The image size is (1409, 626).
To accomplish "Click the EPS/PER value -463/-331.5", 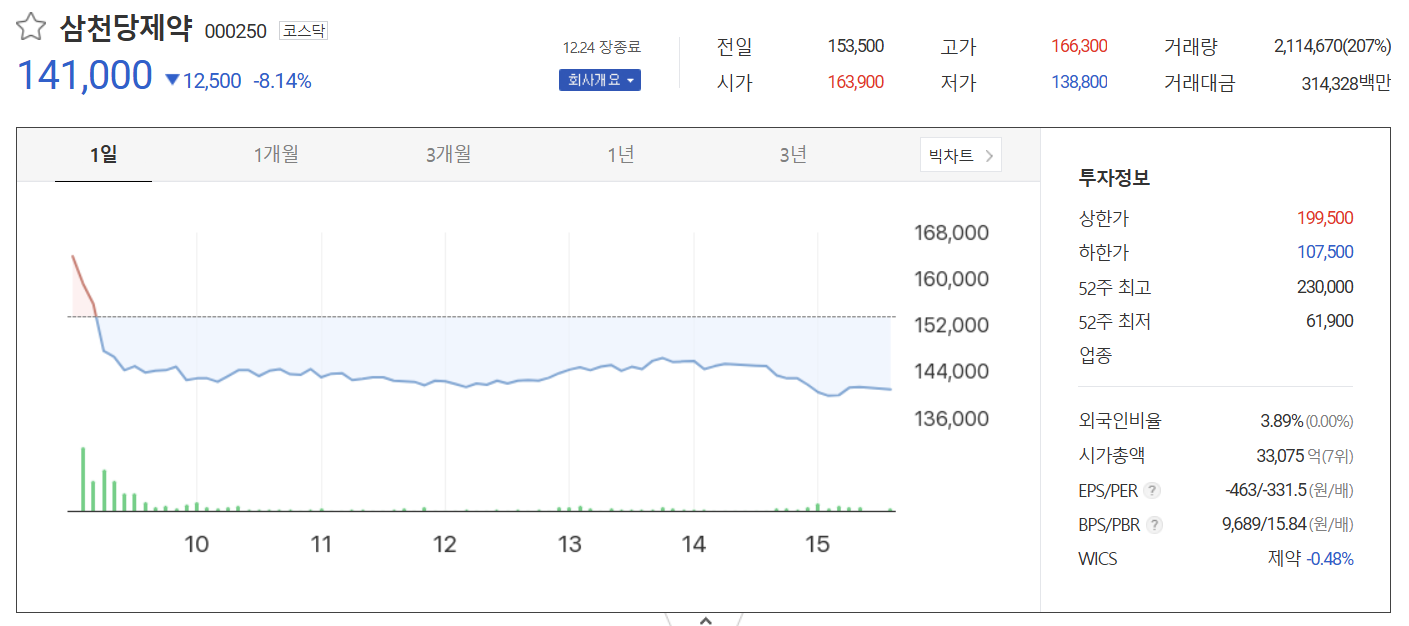I will 1265,490.
